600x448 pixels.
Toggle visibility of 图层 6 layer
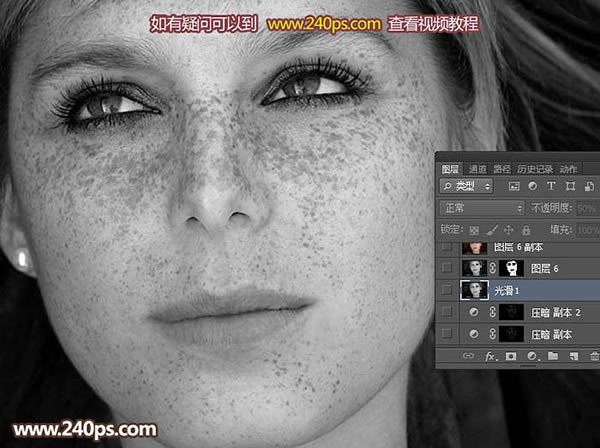tap(447, 268)
